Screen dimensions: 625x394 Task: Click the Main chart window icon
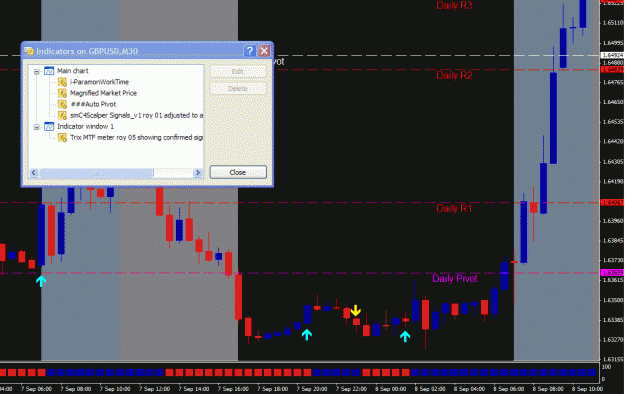coord(49,71)
